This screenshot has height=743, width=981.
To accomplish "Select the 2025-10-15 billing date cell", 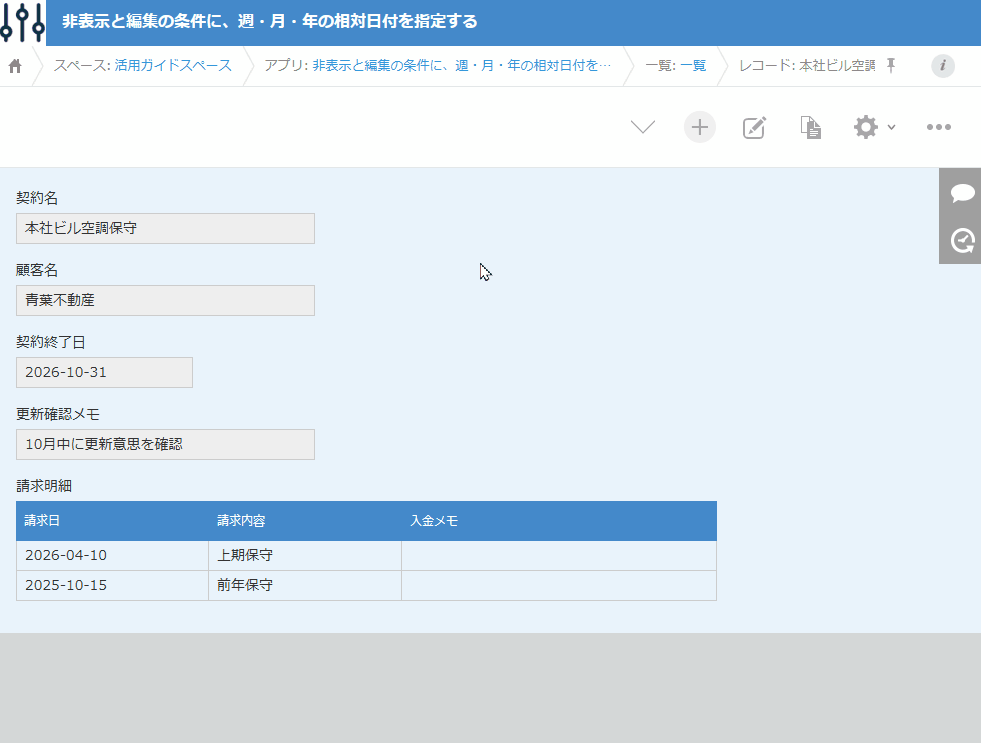I will (113, 585).
